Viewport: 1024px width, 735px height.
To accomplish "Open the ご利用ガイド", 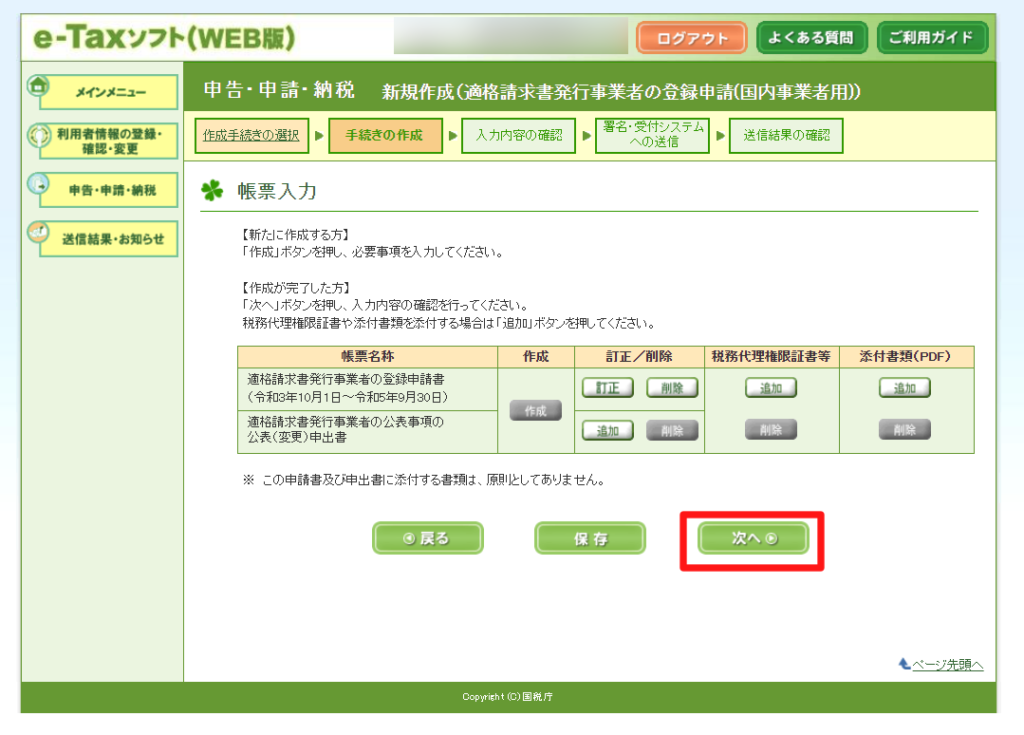I will tap(932, 38).
